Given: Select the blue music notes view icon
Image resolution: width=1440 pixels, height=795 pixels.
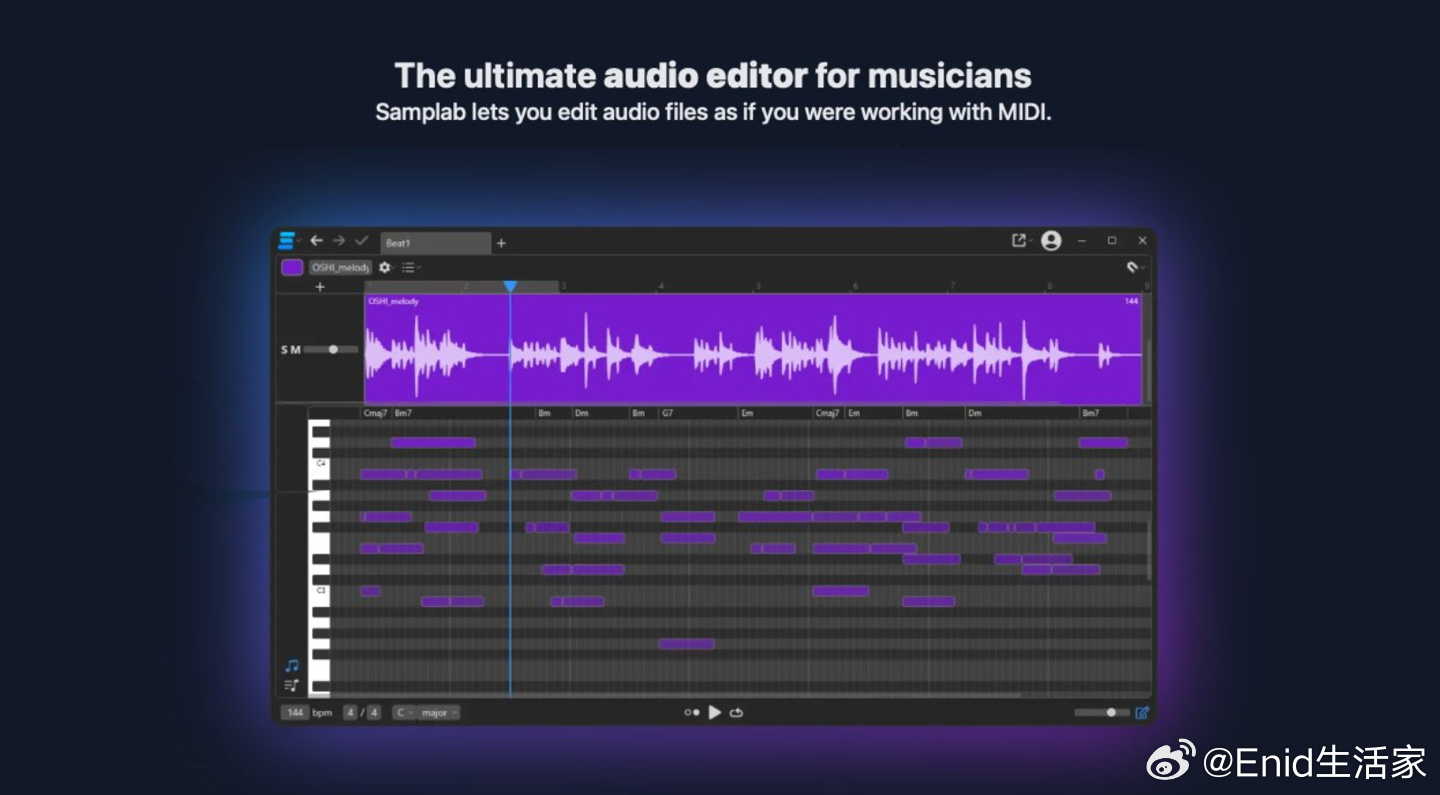Looking at the screenshot, I should pos(291,666).
